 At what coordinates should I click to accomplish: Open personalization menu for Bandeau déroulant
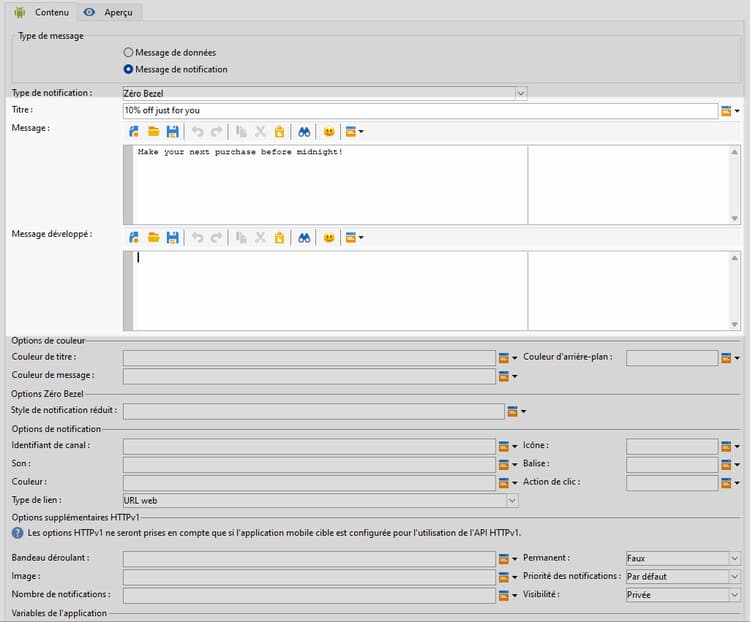tap(507, 558)
